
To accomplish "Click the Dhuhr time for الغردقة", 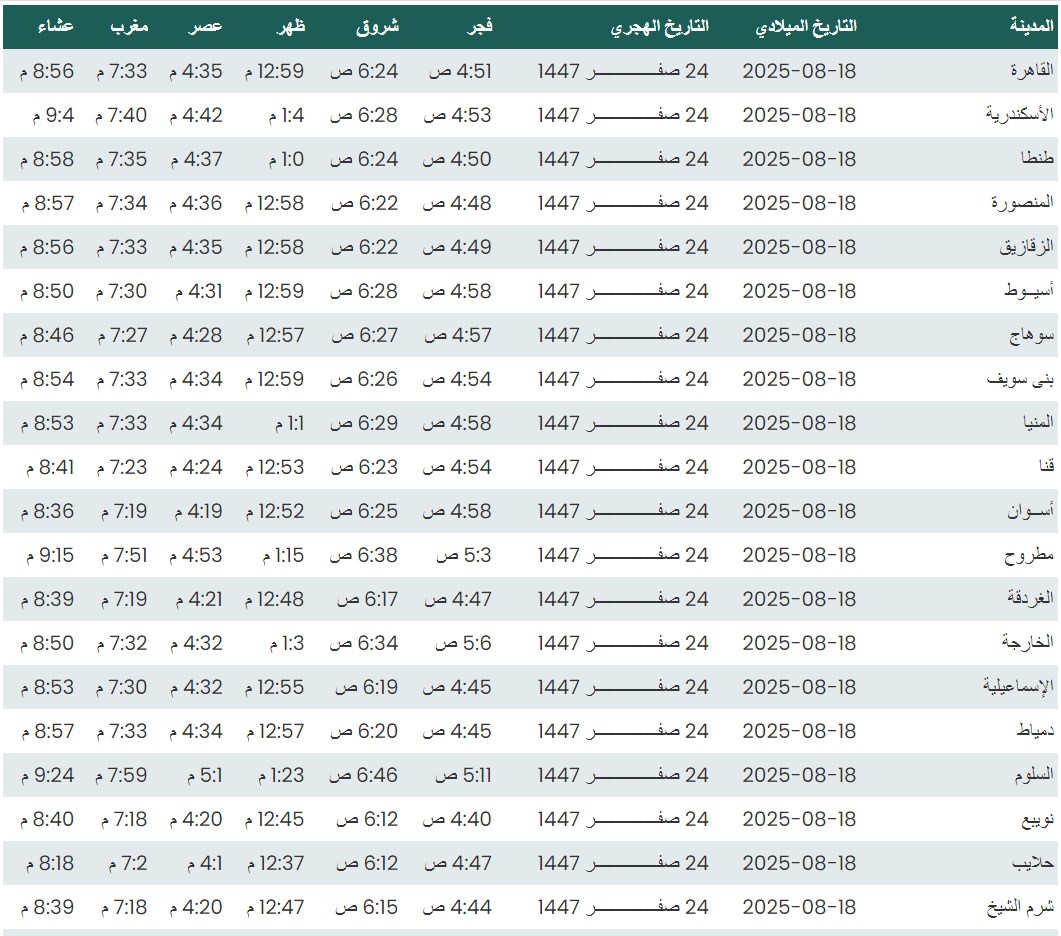I will tap(274, 599).
